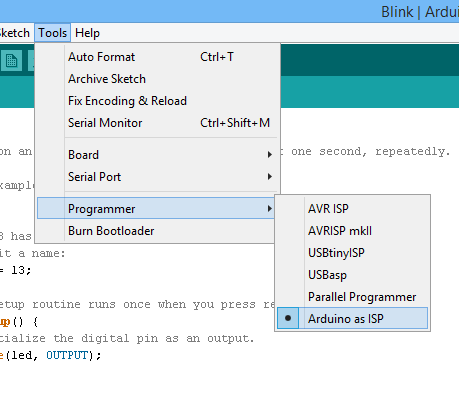This screenshot has width=459, height=397.
Task: Expand the Serial Port submenu
Action: 158,177
